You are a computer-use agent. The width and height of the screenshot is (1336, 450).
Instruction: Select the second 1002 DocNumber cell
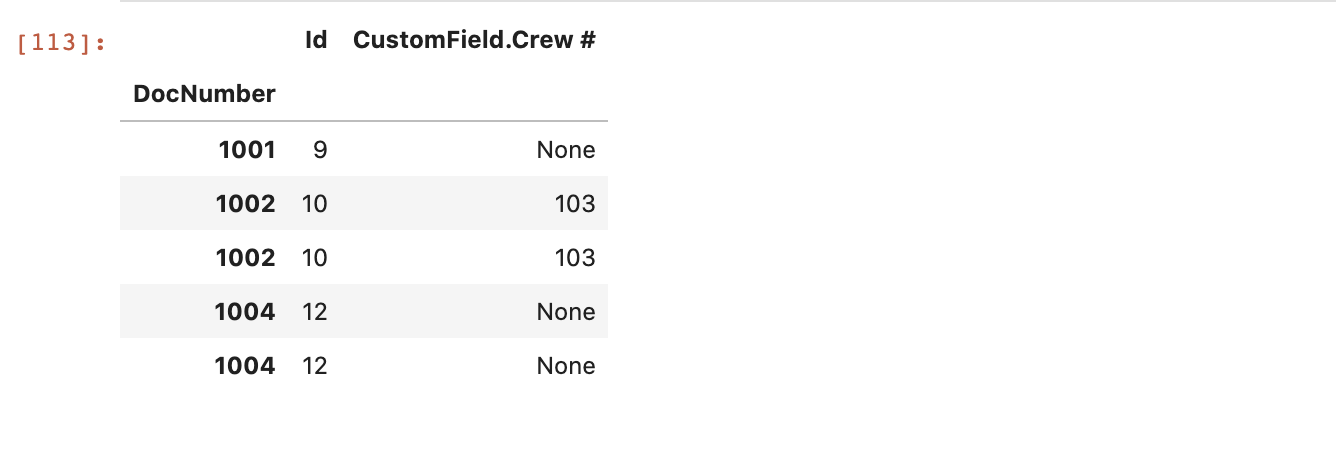[x=246, y=258]
